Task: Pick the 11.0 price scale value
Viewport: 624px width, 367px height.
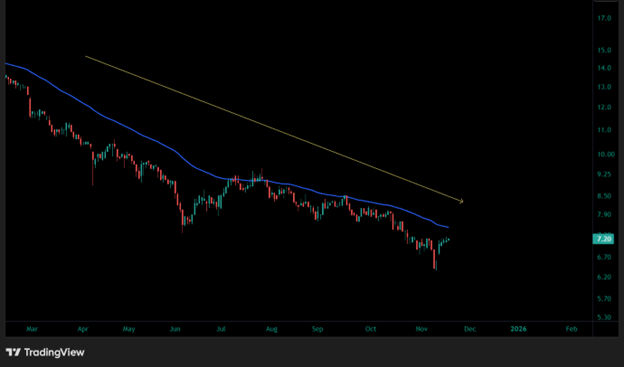Action: click(x=604, y=130)
